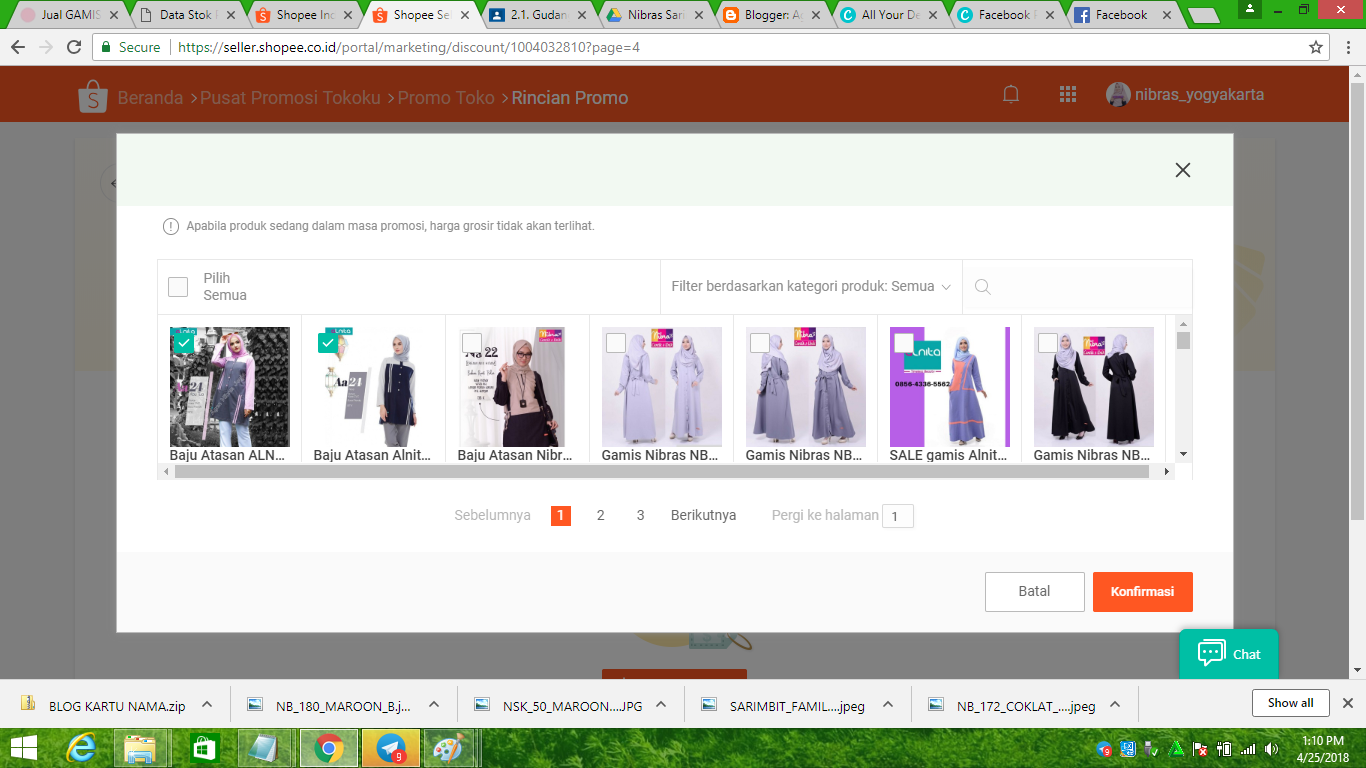Image resolution: width=1366 pixels, height=768 pixels.
Task: Uncheck the Baju Atasan ALN product
Action: pyautogui.click(x=186, y=343)
